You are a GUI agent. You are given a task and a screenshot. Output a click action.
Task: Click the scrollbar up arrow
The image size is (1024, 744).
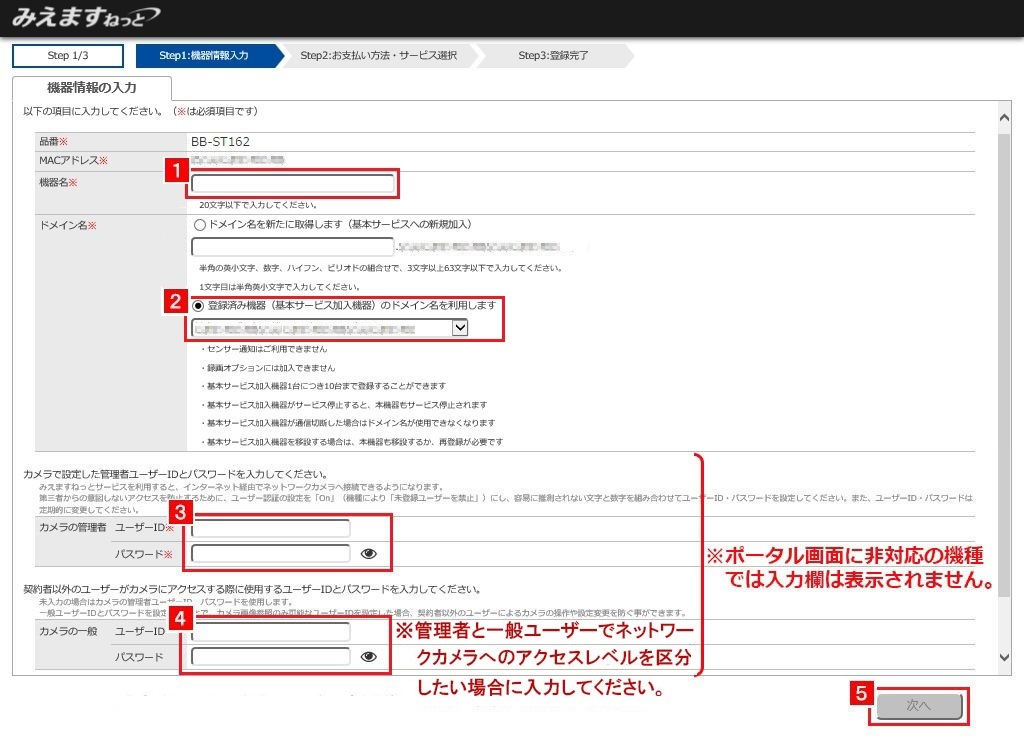point(1005,117)
